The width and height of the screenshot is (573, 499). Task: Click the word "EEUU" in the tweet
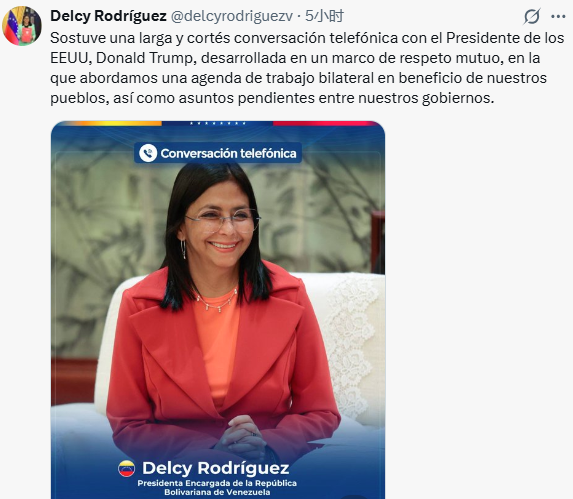tap(71, 58)
